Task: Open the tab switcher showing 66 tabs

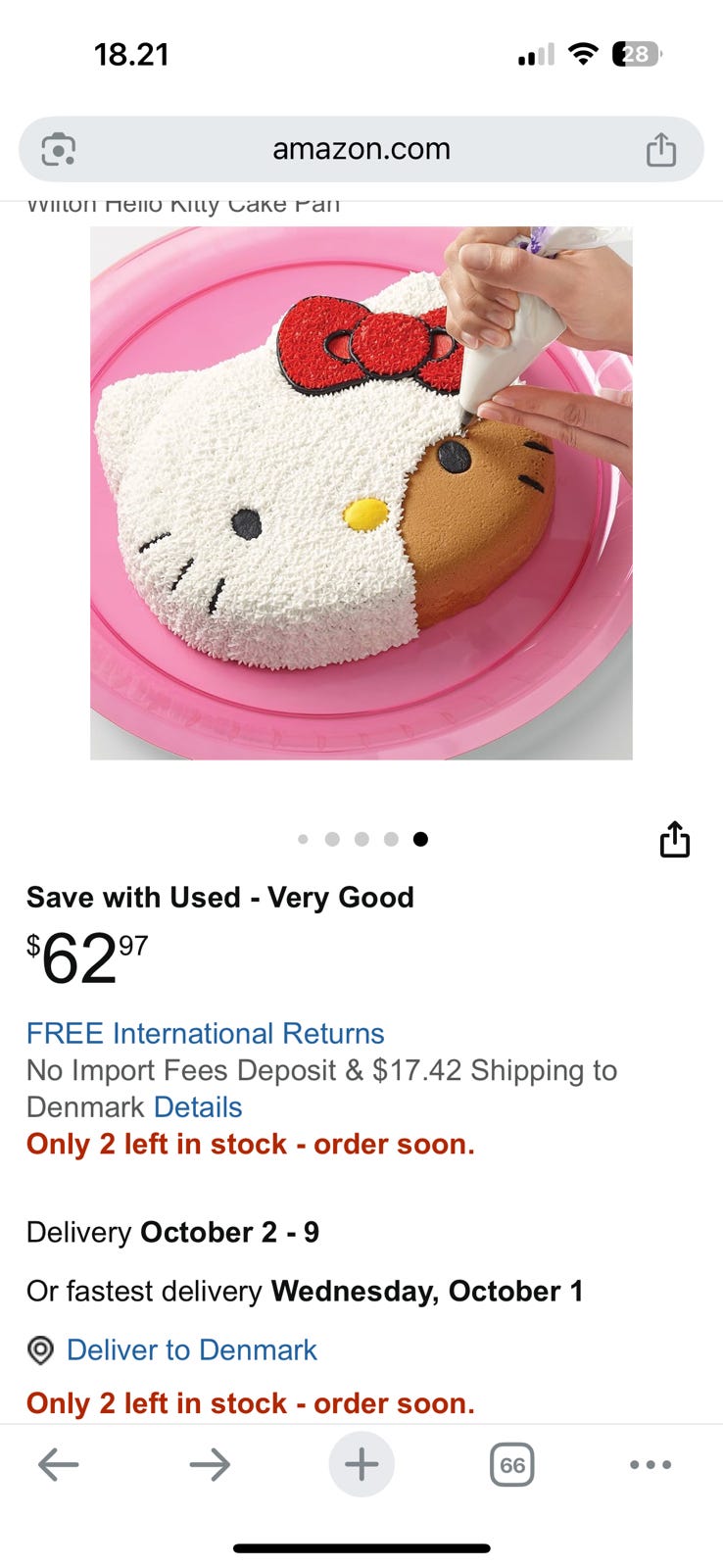Action: [511, 1465]
